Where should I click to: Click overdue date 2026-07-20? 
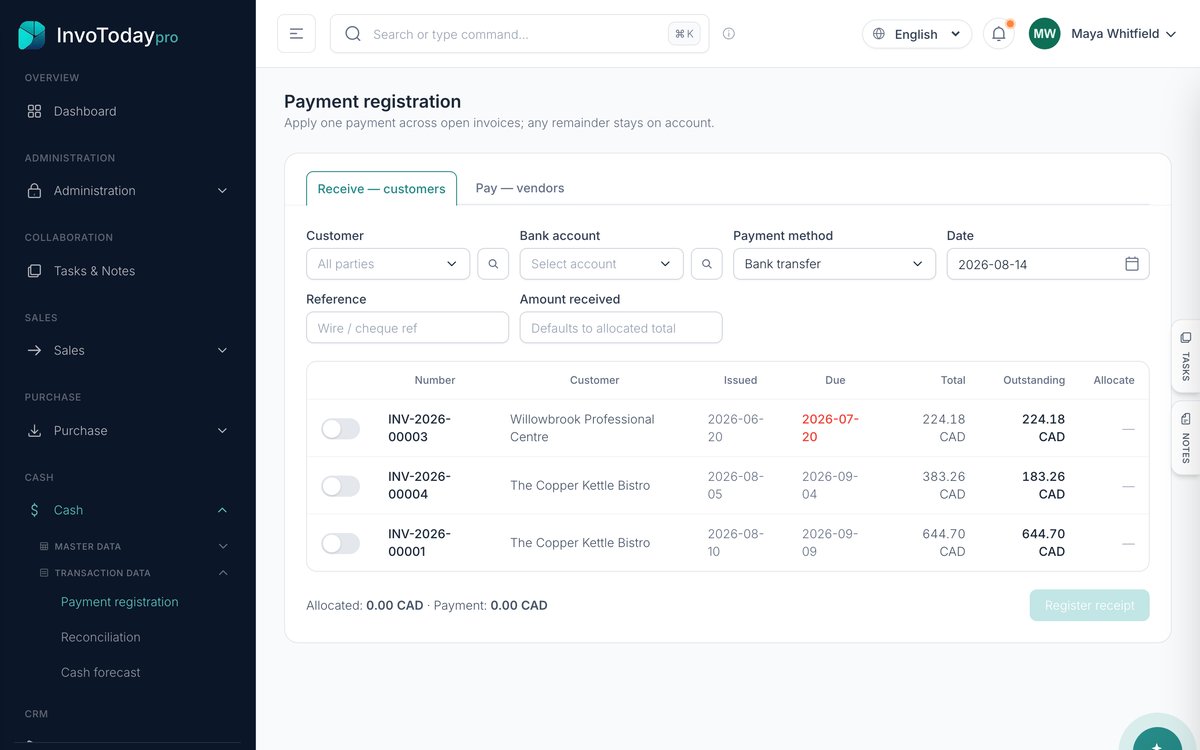click(830, 428)
